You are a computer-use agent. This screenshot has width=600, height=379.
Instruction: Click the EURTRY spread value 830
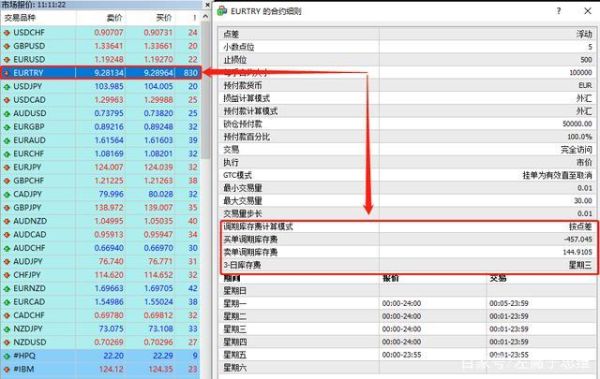191,73
